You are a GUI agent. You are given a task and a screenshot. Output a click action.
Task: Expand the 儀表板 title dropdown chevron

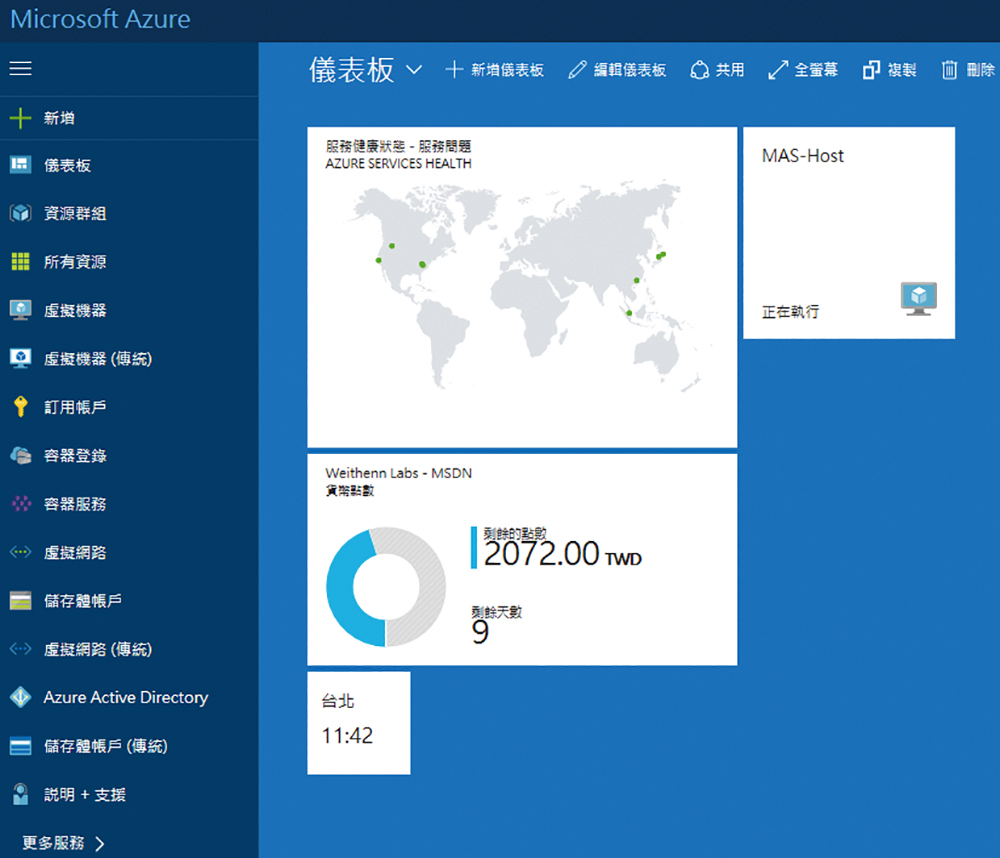point(414,70)
